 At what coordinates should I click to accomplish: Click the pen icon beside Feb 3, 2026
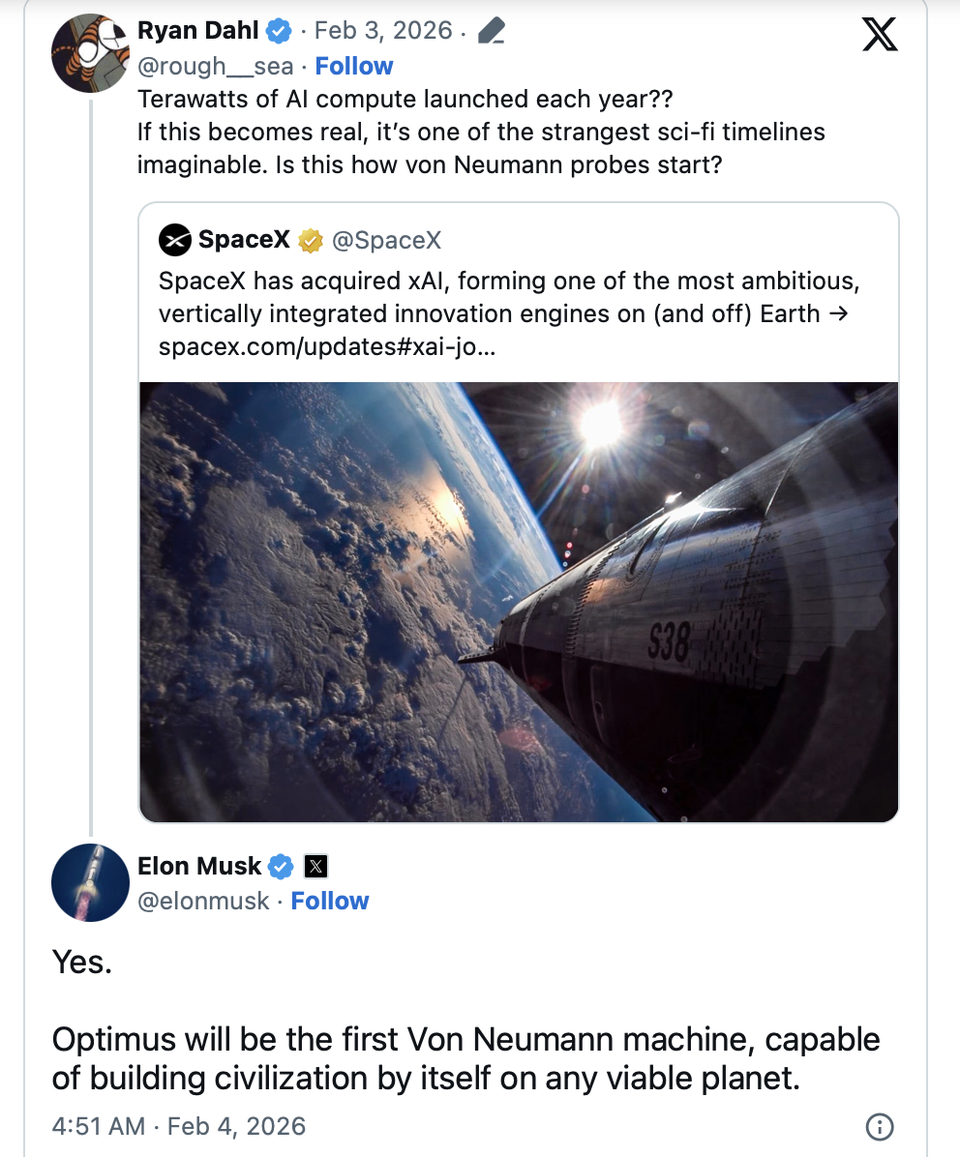(491, 32)
